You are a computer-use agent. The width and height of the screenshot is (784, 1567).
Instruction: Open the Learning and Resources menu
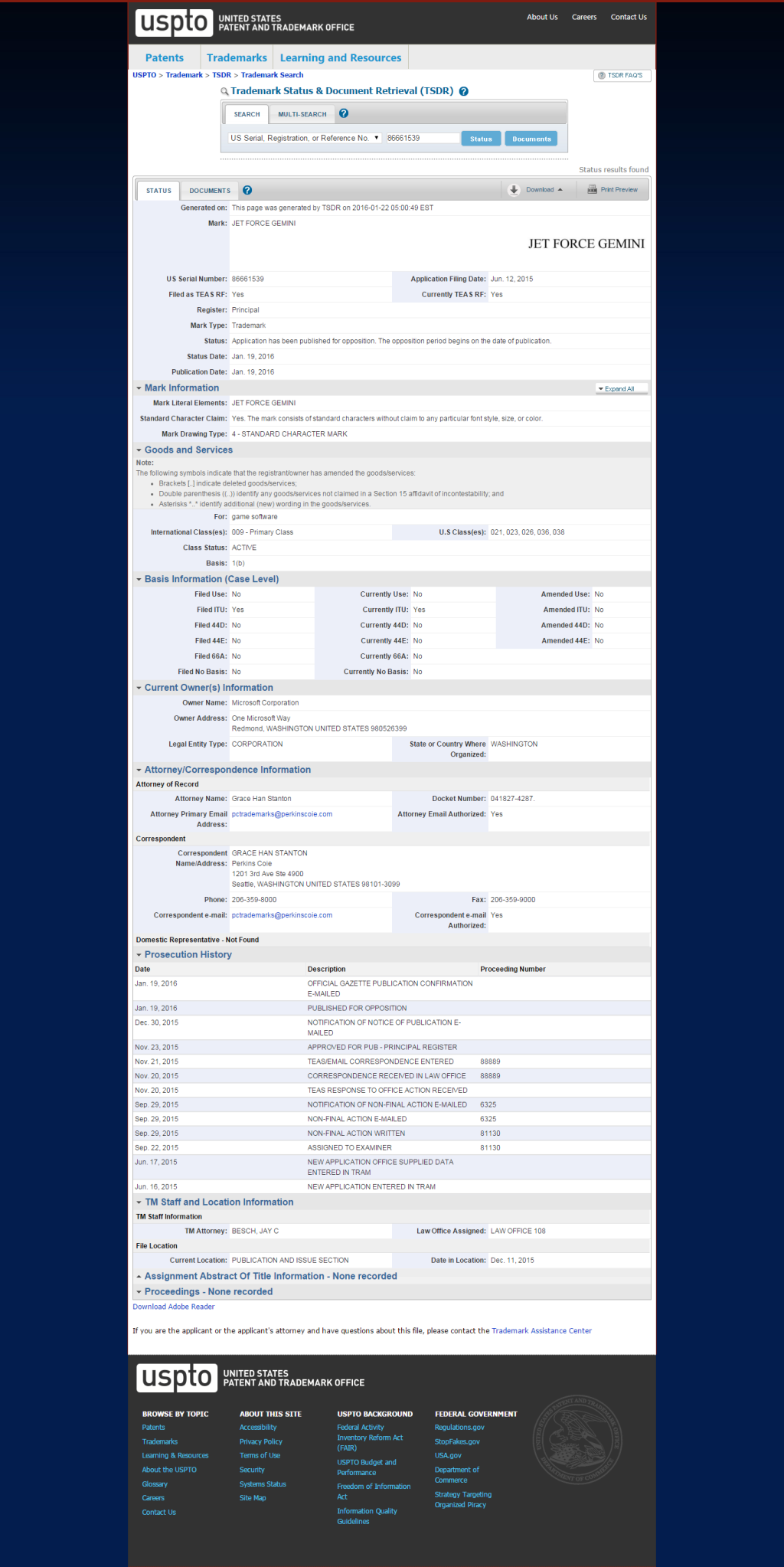point(341,57)
